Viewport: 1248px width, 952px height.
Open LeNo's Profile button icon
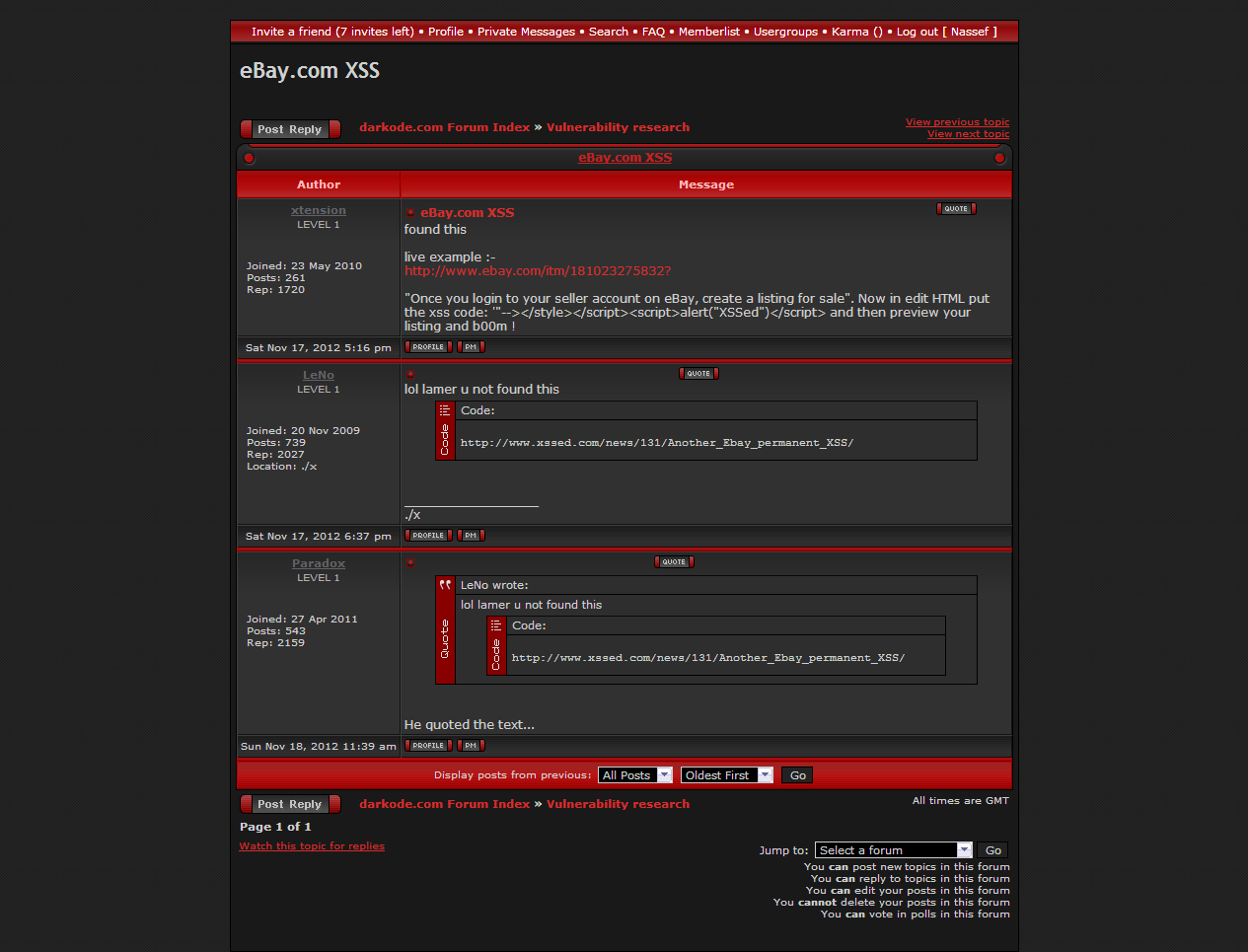[428, 536]
